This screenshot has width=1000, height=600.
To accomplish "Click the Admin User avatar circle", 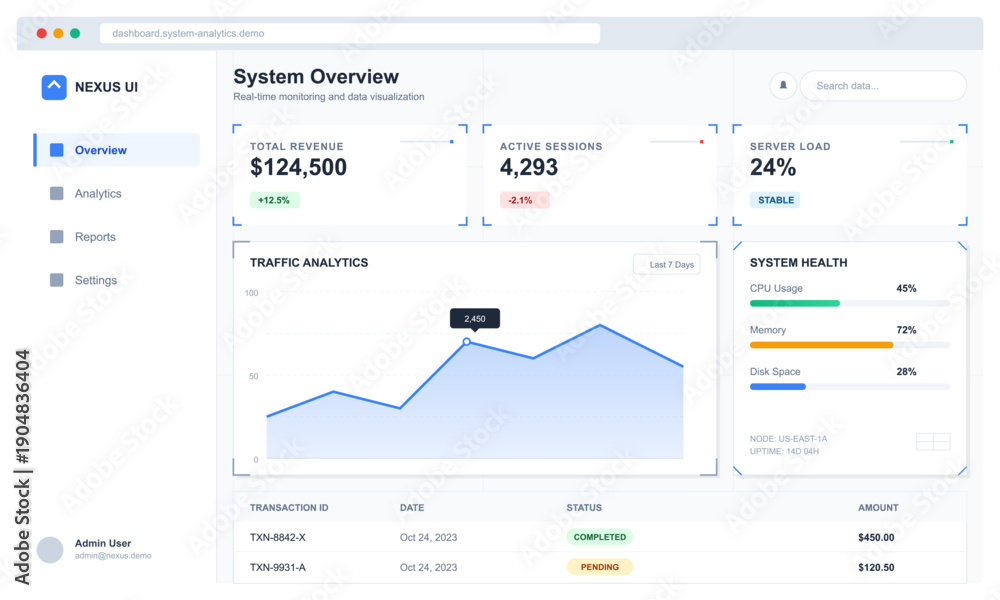I will point(50,550).
